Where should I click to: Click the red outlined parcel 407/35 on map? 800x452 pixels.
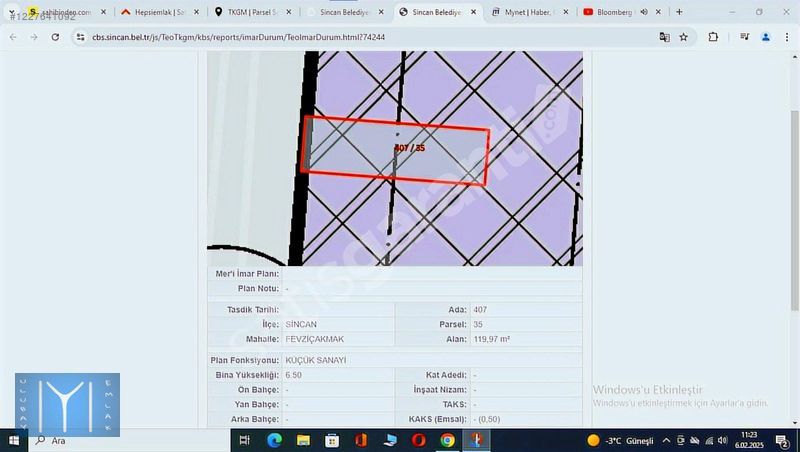point(396,152)
